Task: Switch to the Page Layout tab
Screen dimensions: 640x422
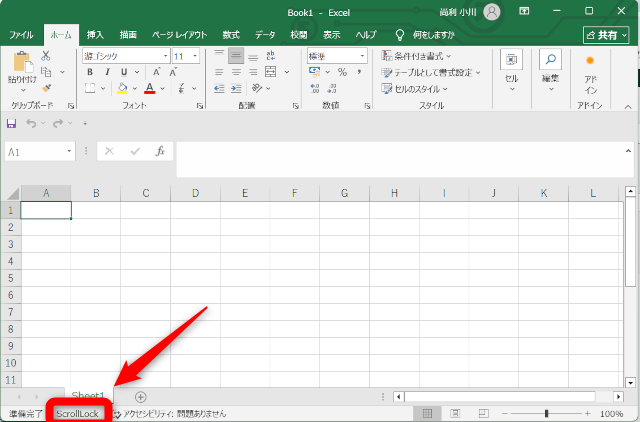Action: coord(180,35)
